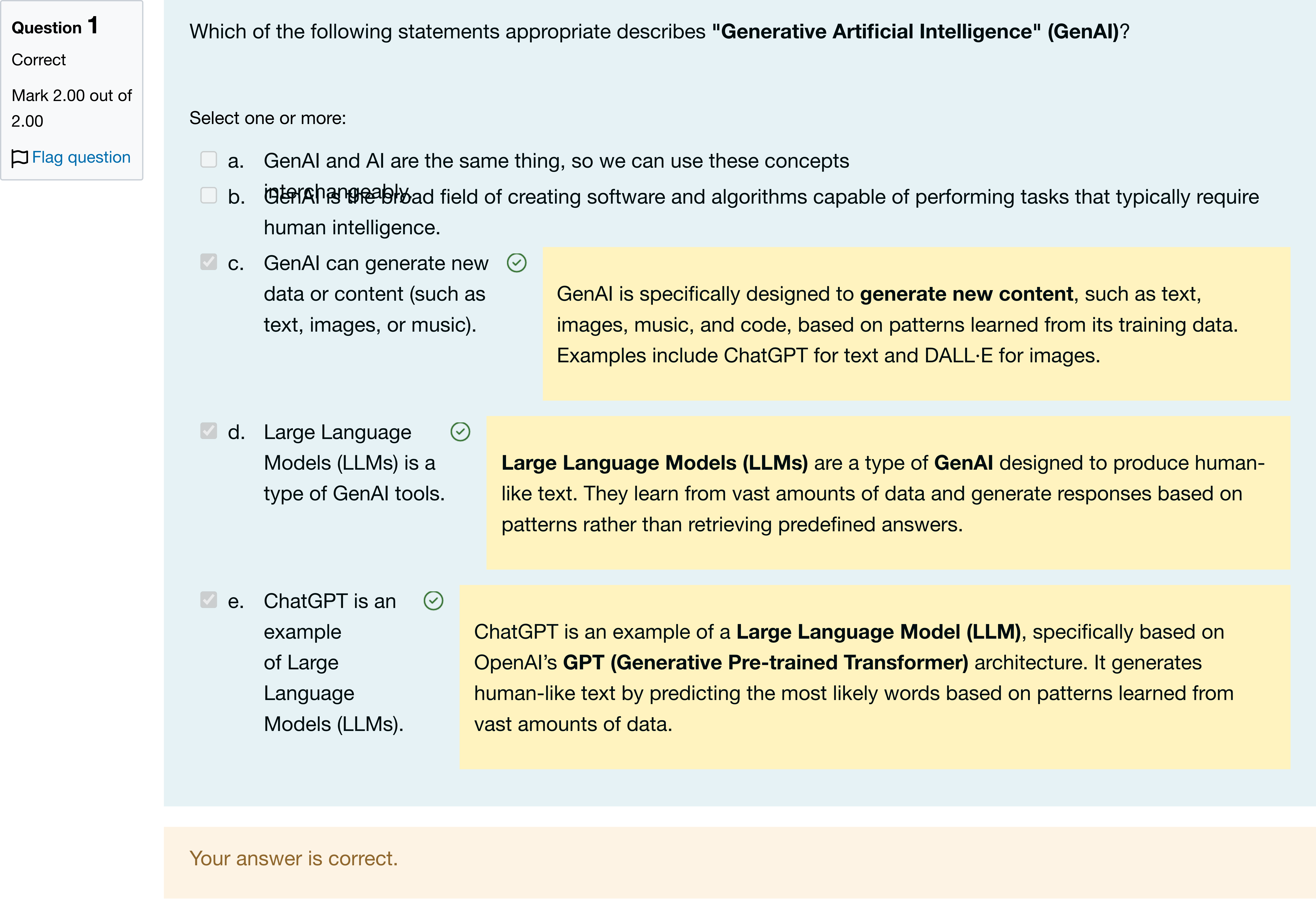Image resolution: width=1316 pixels, height=919 pixels.
Task: Toggle checkbox for option a
Action: pos(209,159)
